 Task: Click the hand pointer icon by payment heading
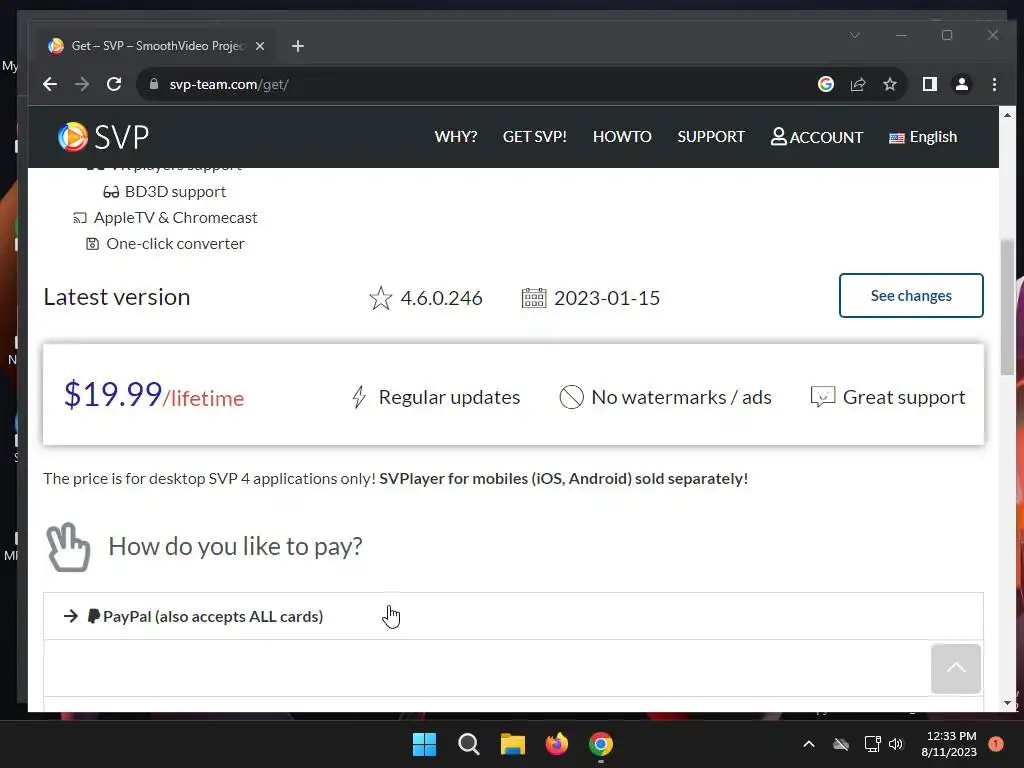click(x=69, y=547)
